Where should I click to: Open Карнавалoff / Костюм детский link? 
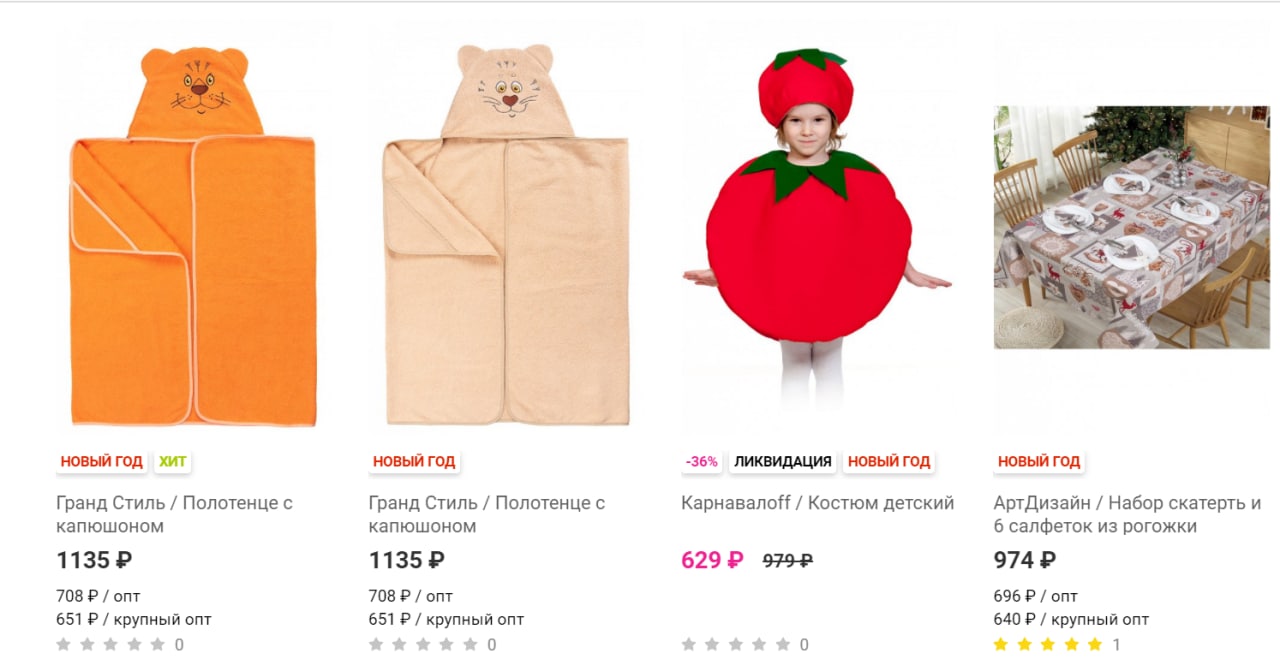818,503
